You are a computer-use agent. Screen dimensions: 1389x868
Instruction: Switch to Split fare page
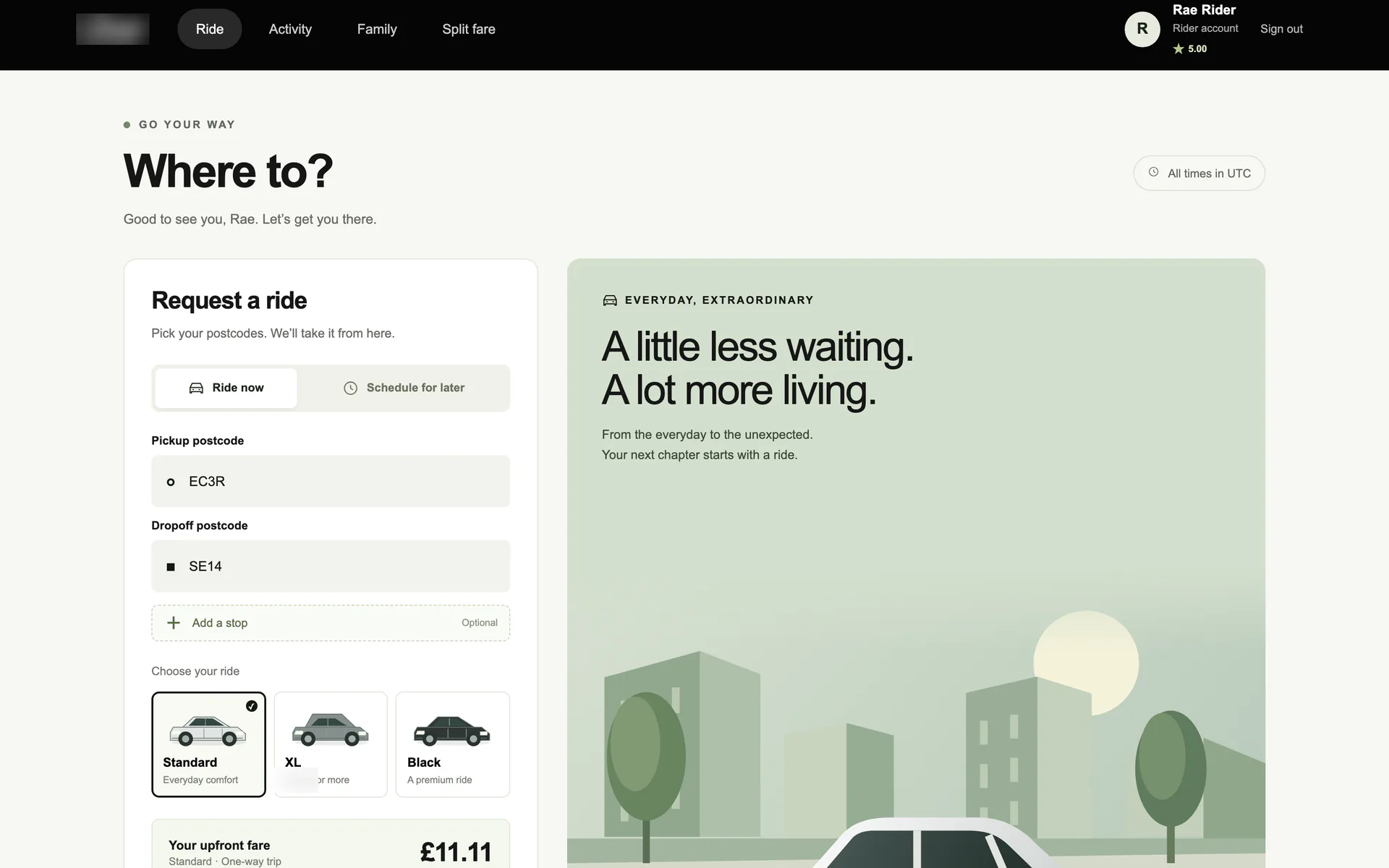click(469, 29)
